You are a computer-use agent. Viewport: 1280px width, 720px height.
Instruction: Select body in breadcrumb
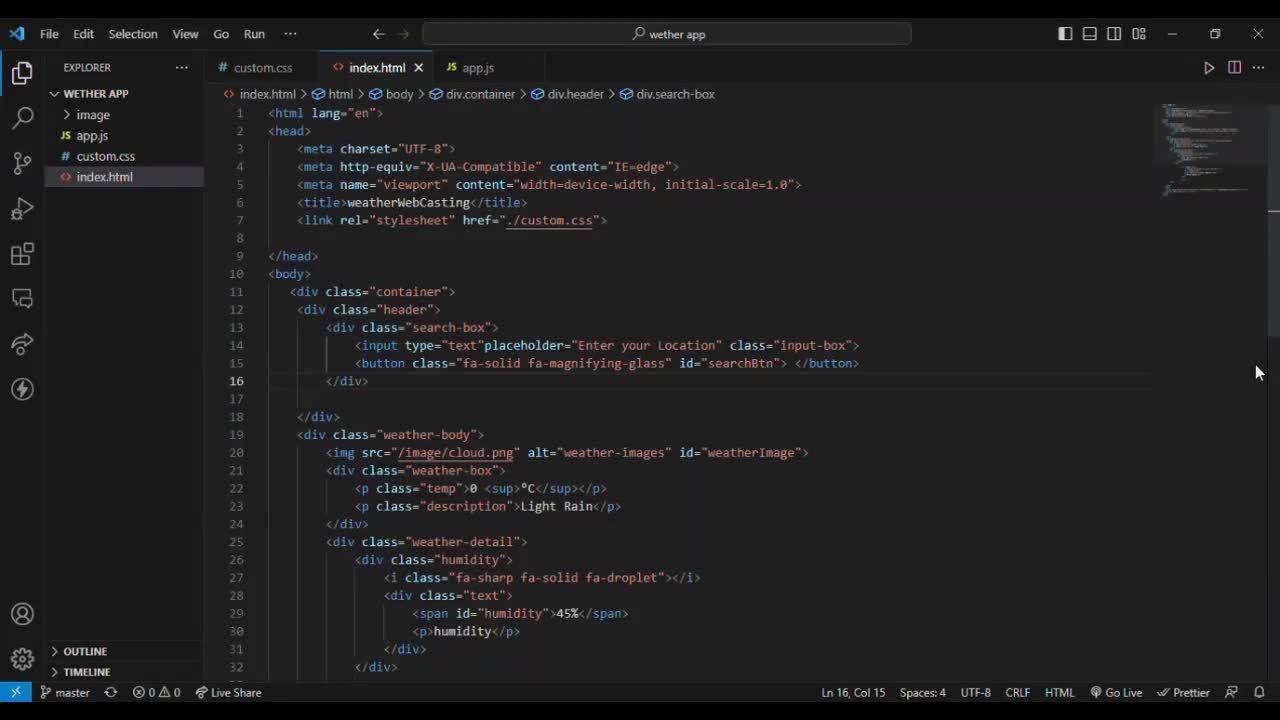391,94
